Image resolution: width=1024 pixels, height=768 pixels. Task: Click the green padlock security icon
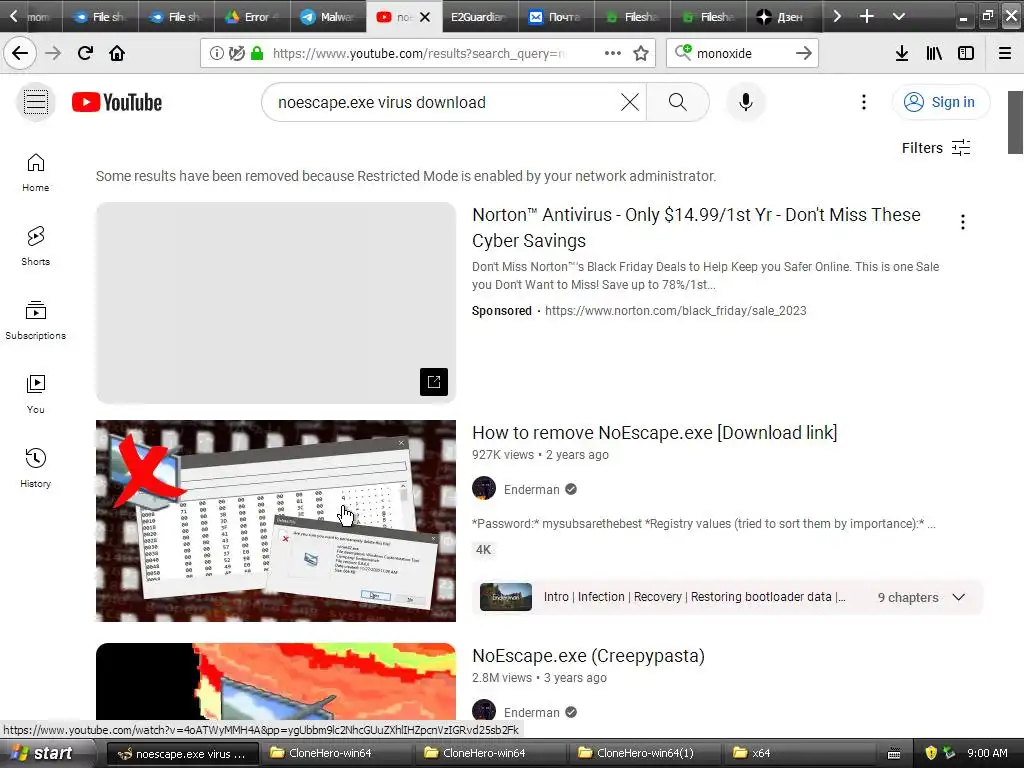click(257, 54)
